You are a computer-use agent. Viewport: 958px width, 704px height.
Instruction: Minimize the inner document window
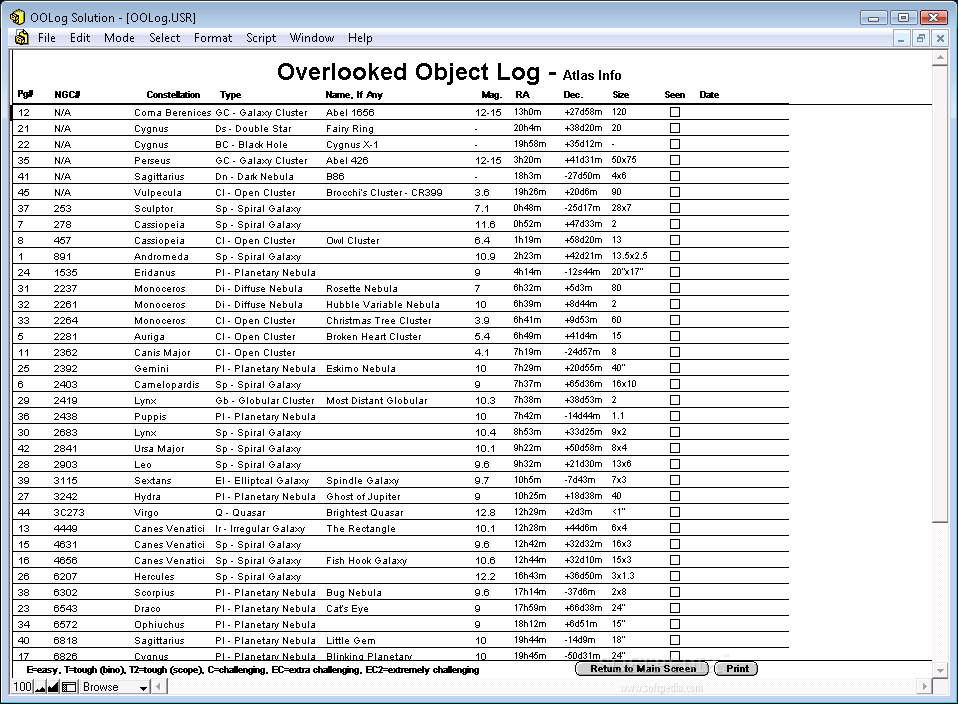coord(901,38)
